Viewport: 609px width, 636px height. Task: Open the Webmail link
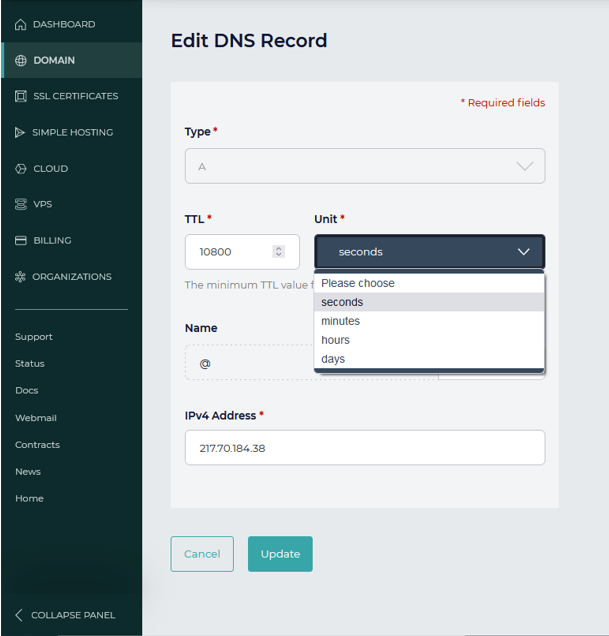[x=36, y=418]
